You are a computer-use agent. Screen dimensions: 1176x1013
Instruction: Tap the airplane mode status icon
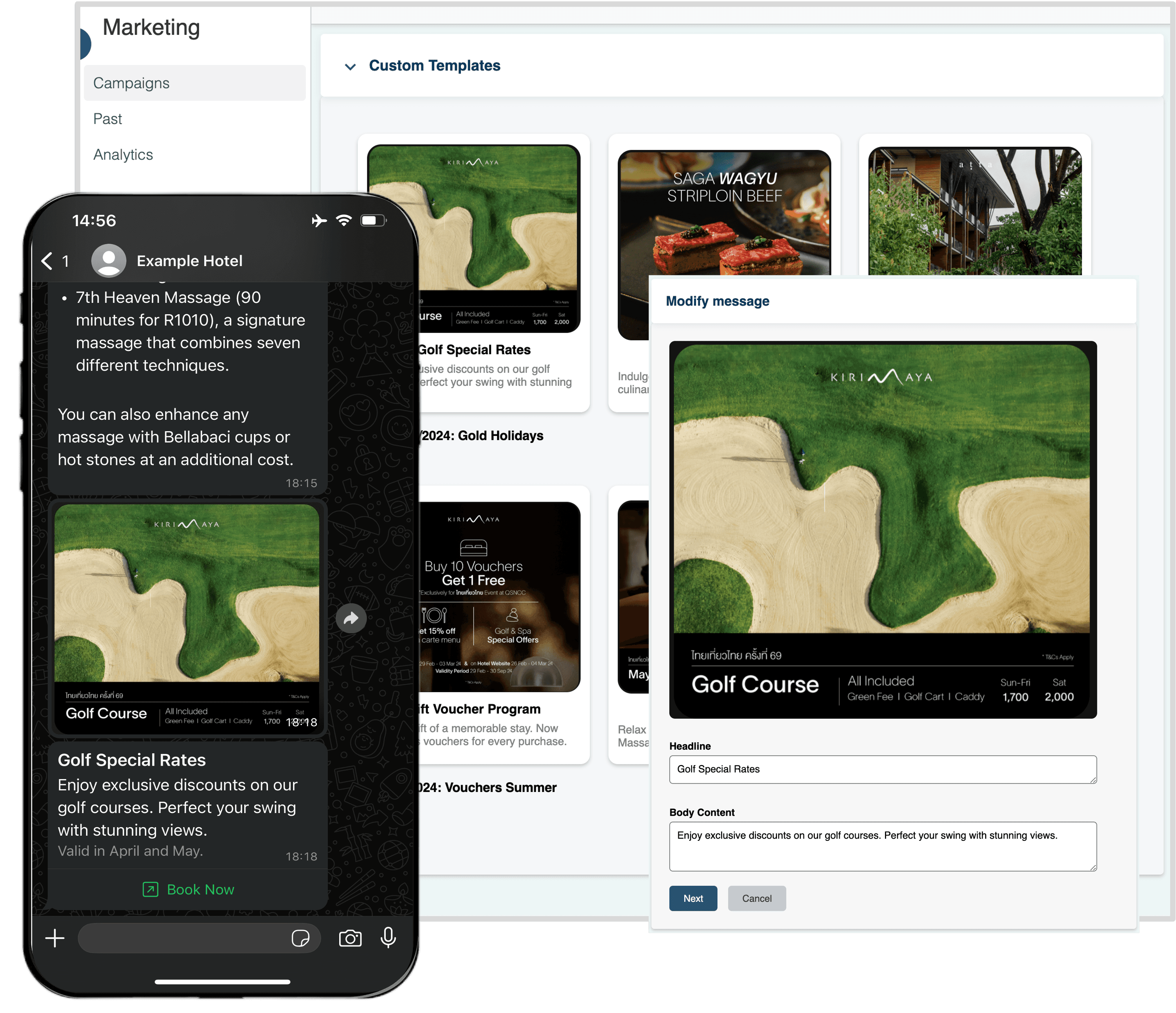tap(320, 220)
